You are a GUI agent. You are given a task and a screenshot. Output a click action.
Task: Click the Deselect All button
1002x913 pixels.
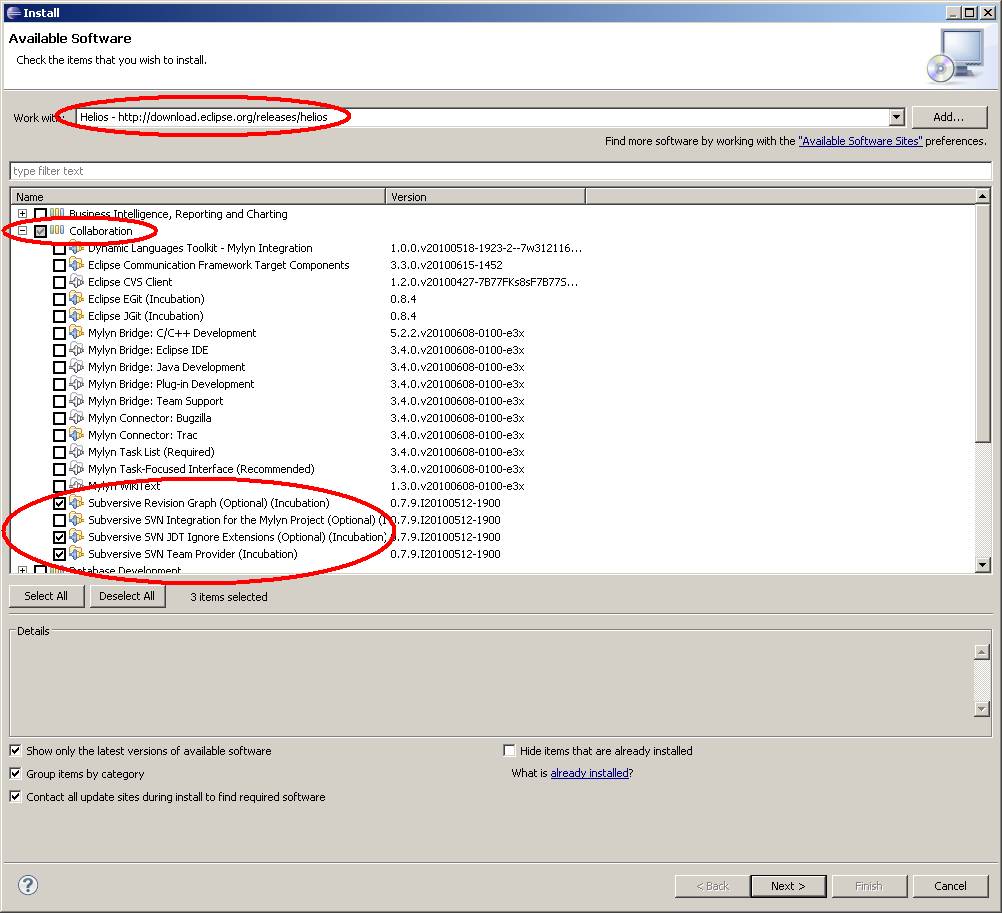(x=127, y=596)
